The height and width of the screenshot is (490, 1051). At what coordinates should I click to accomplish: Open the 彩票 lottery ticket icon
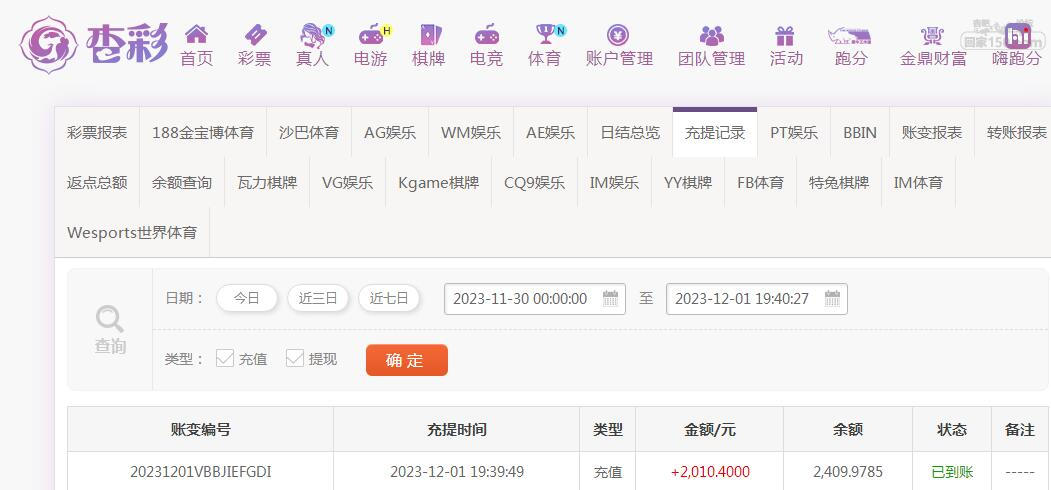point(254,35)
